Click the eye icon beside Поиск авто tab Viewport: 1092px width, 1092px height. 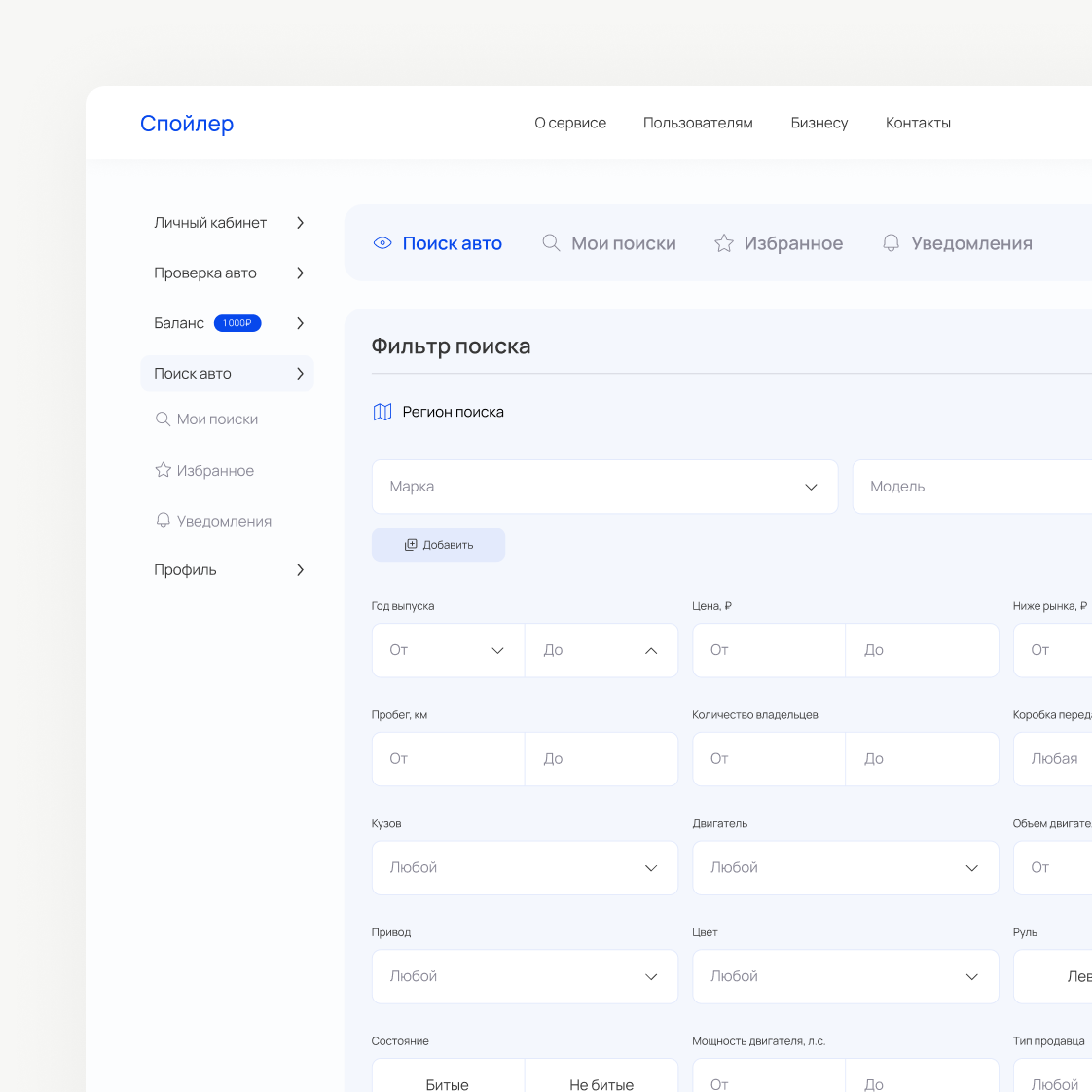[x=382, y=243]
